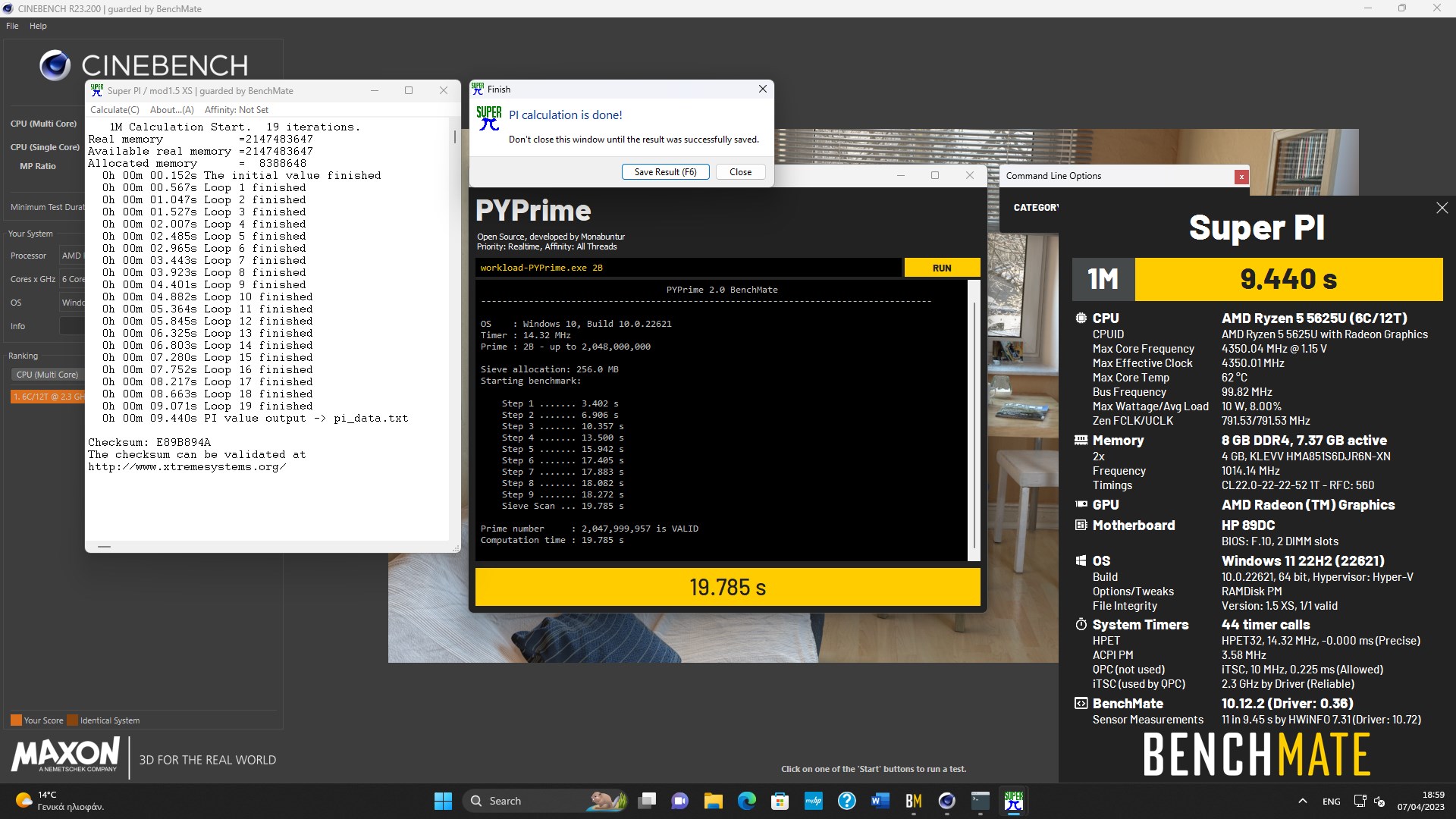Open the Windows Start menu
Viewport: 1456px width, 819px height.
click(443, 801)
